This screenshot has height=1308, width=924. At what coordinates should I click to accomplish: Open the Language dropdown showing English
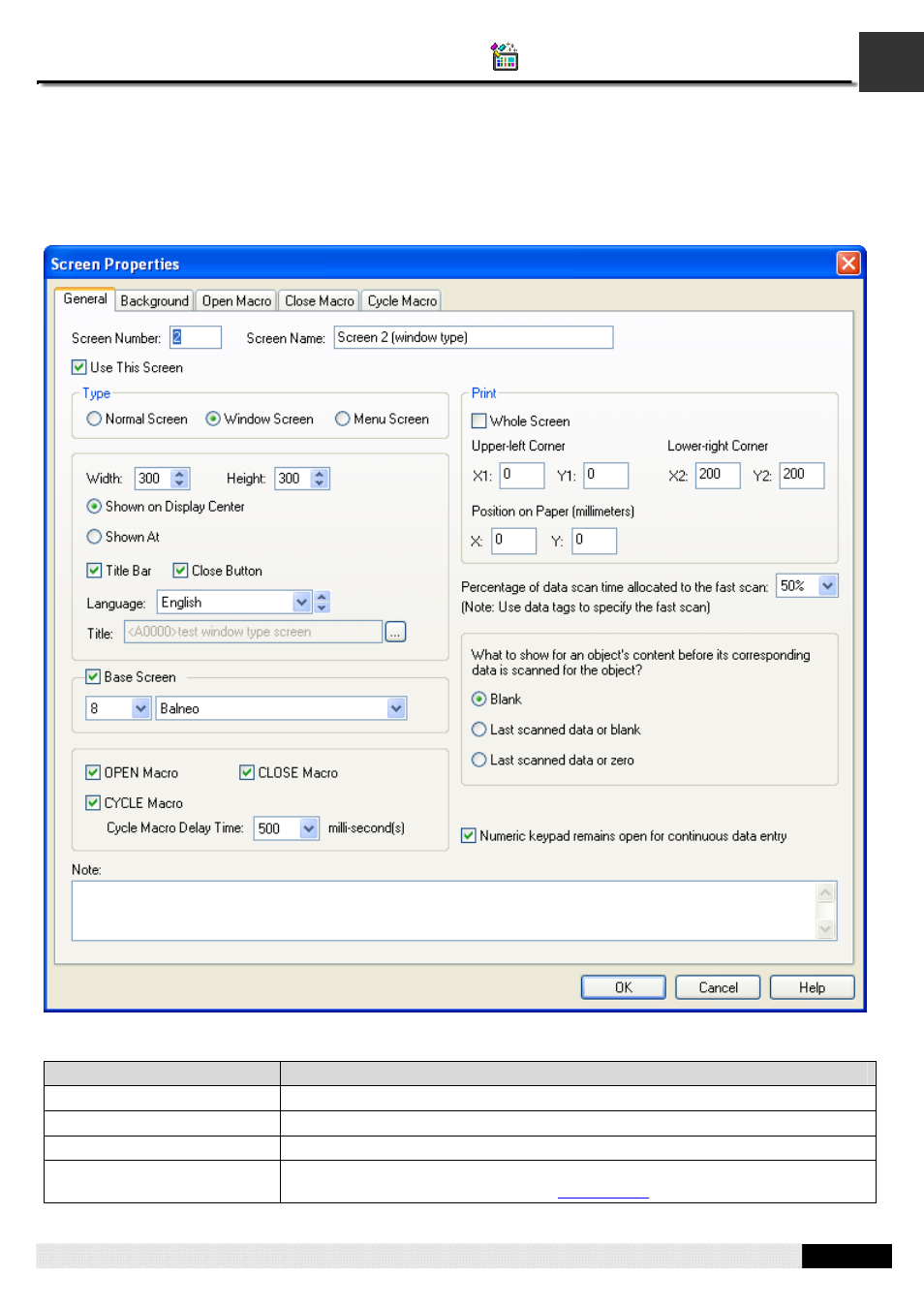click(x=234, y=603)
